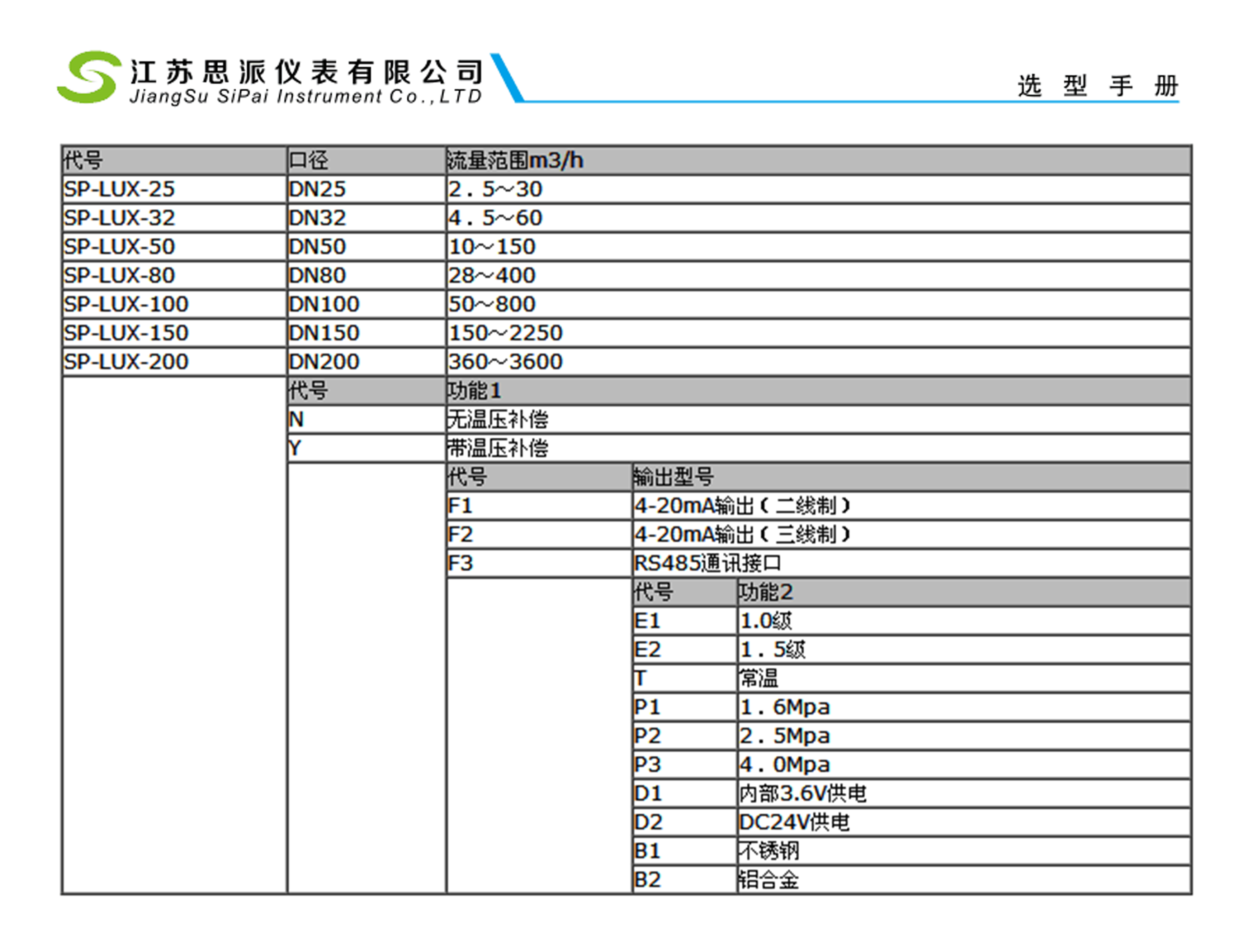Click the P1 code cell
Viewport: 1258px width, 952px height.
pyautogui.click(x=685, y=707)
